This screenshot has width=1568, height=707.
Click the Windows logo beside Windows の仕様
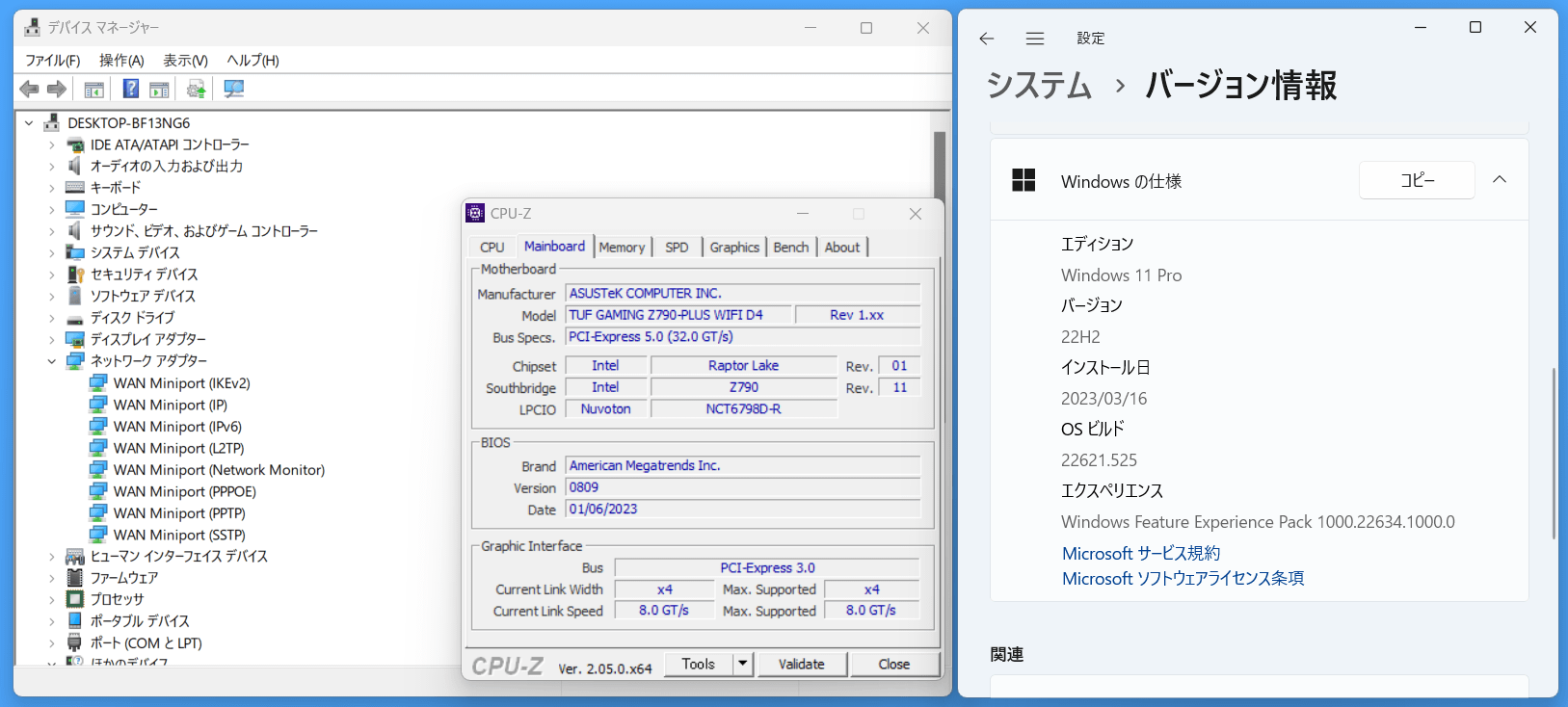click(1023, 180)
